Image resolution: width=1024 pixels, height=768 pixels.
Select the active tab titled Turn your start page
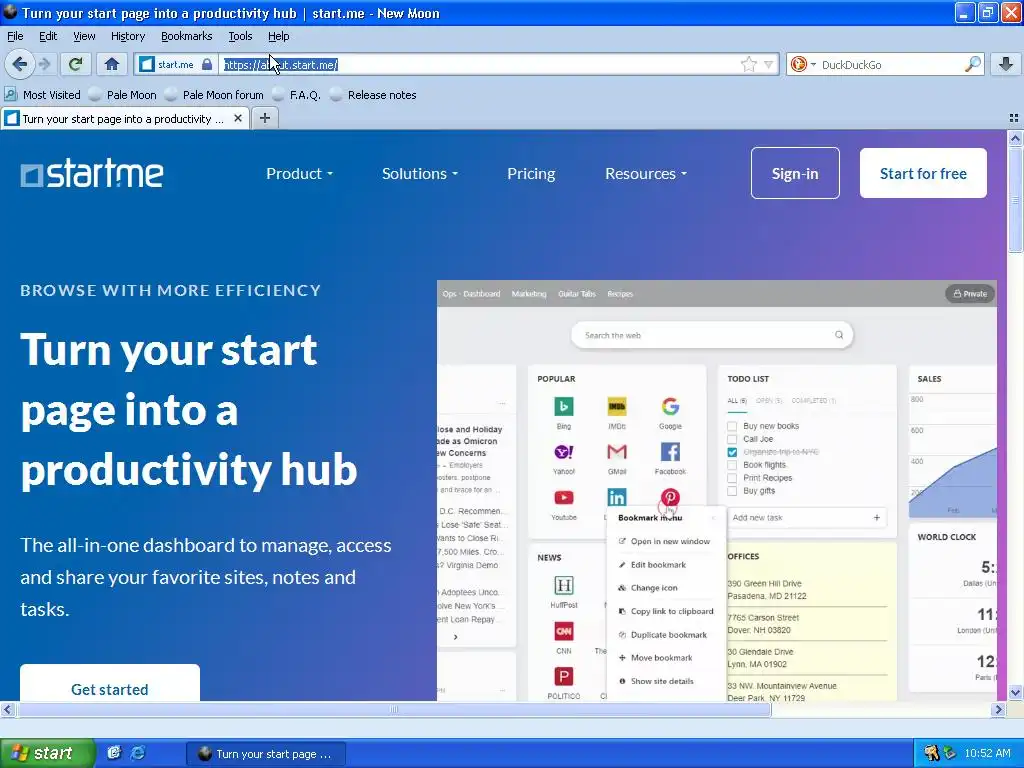click(124, 118)
